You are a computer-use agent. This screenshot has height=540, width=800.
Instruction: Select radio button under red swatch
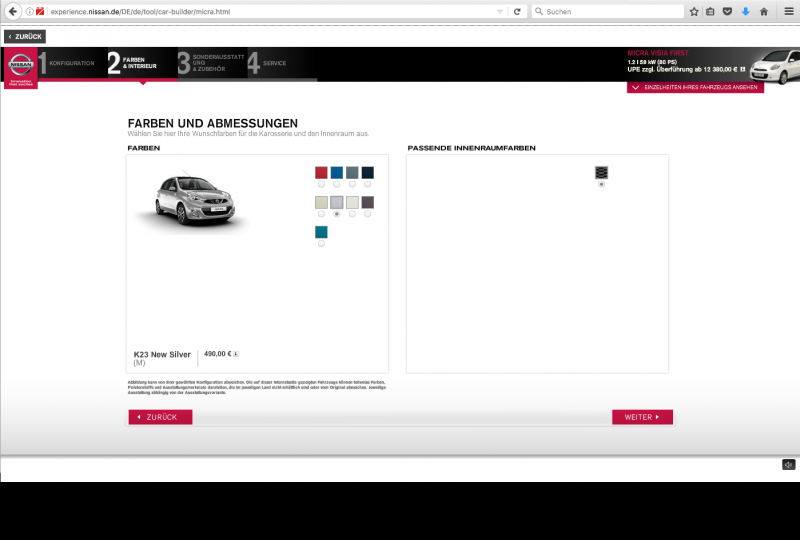tap(321, 184)
